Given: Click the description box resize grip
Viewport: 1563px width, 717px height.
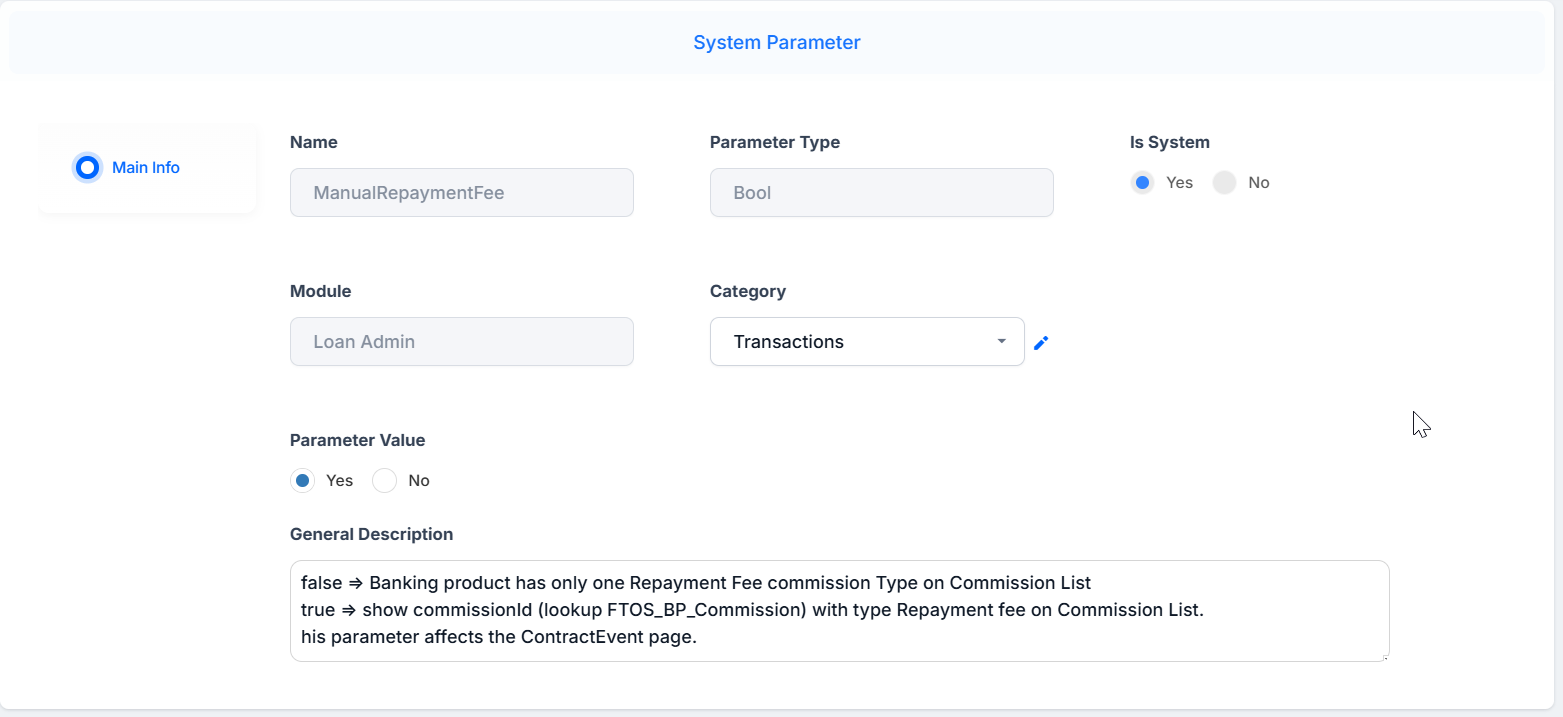Looking at the screenshot, I should click(x=1385, y=657).
